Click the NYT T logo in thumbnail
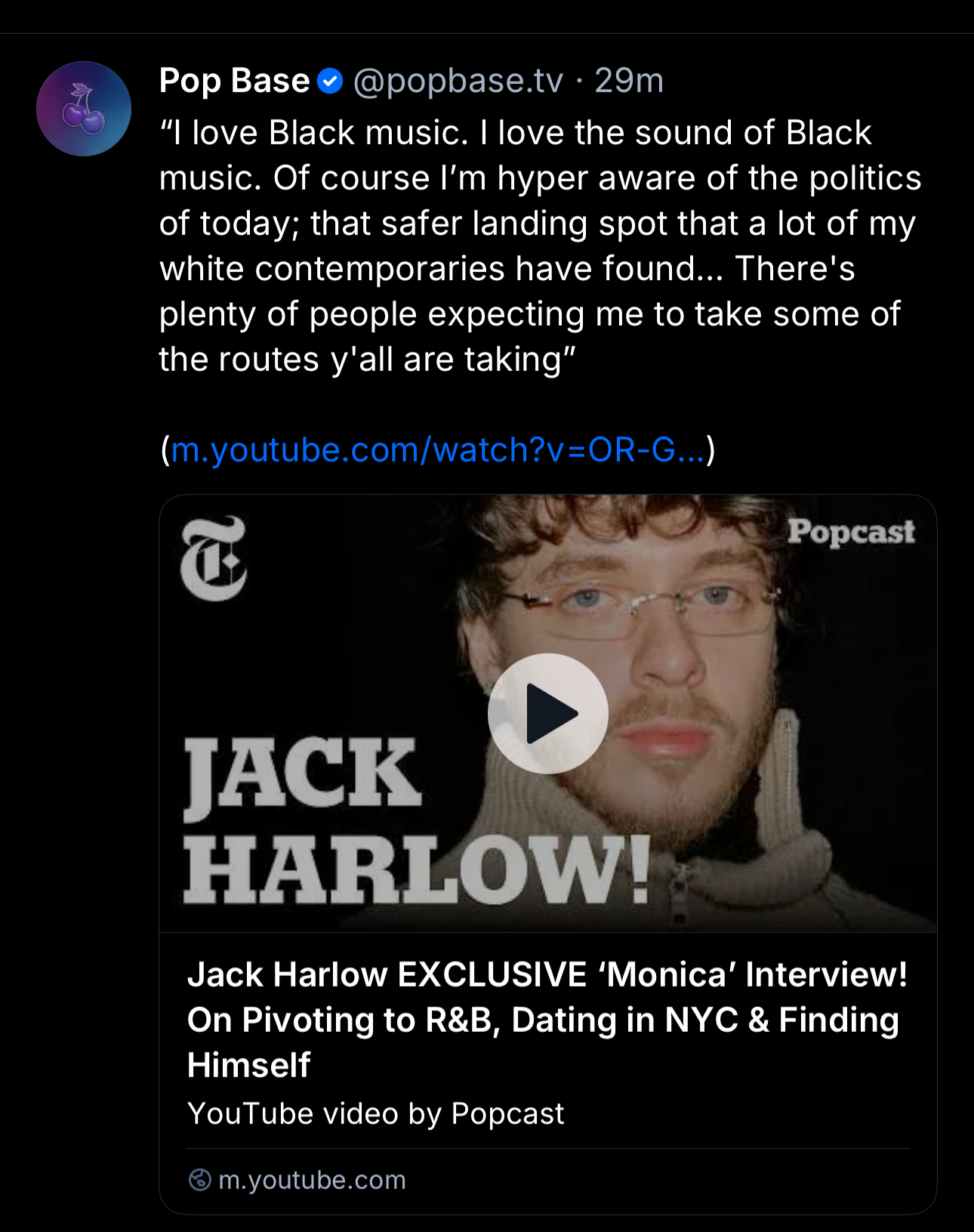The image size is (974, 1232). 214,558
